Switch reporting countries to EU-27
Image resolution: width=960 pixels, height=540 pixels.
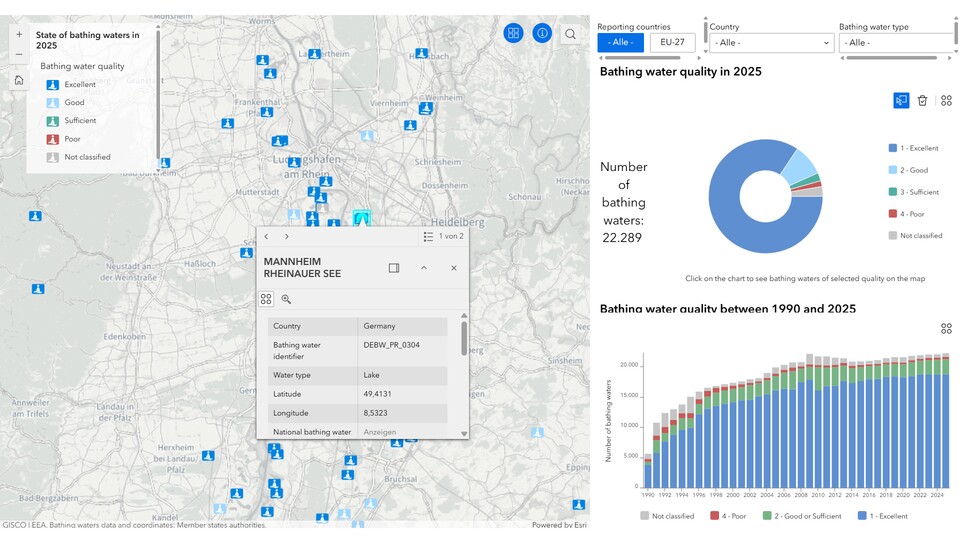click(672, 42)
